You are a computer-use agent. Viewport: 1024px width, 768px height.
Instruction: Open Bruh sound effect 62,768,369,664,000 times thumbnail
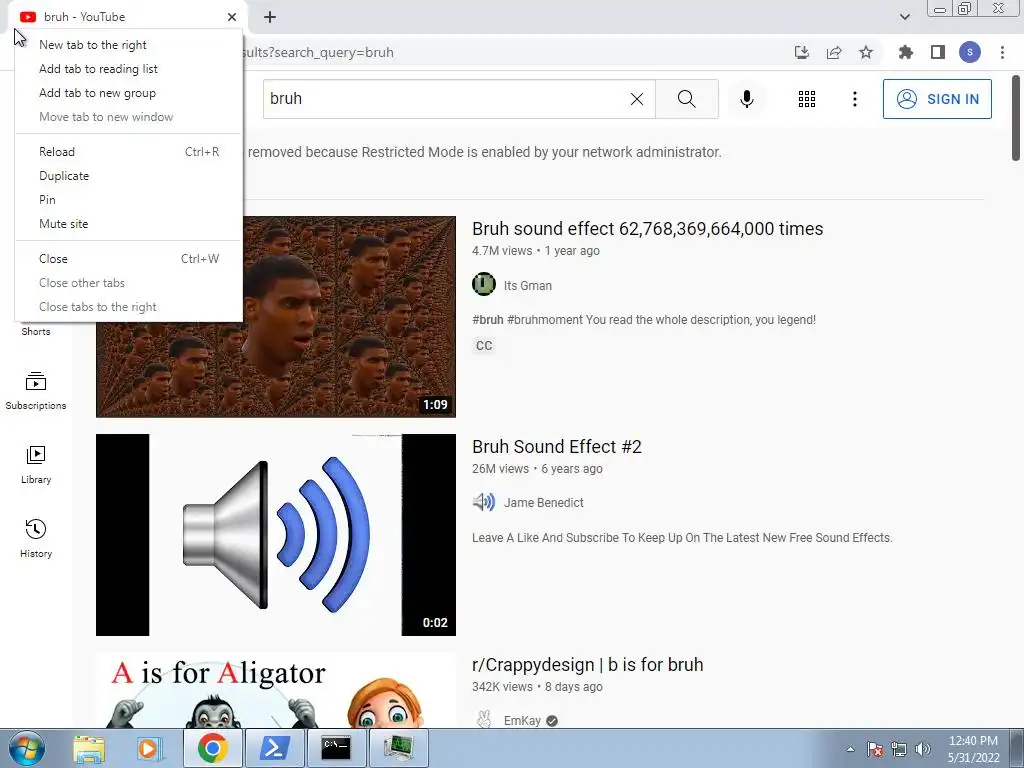[x=276, y=317]
